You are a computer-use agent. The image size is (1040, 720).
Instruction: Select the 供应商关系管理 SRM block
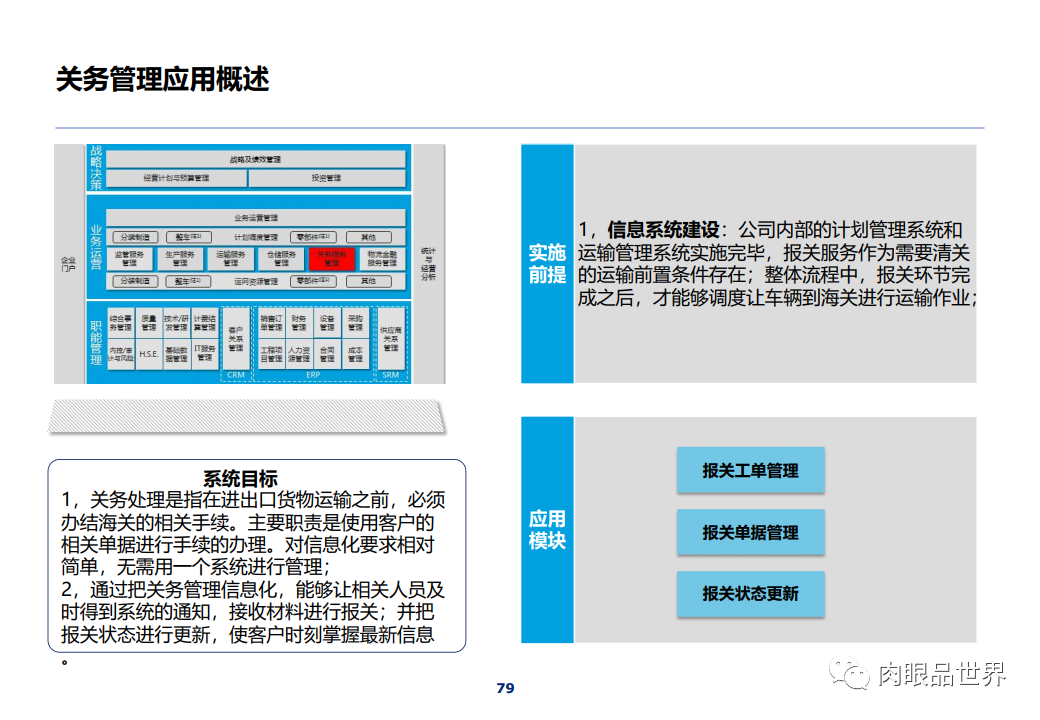391,340
